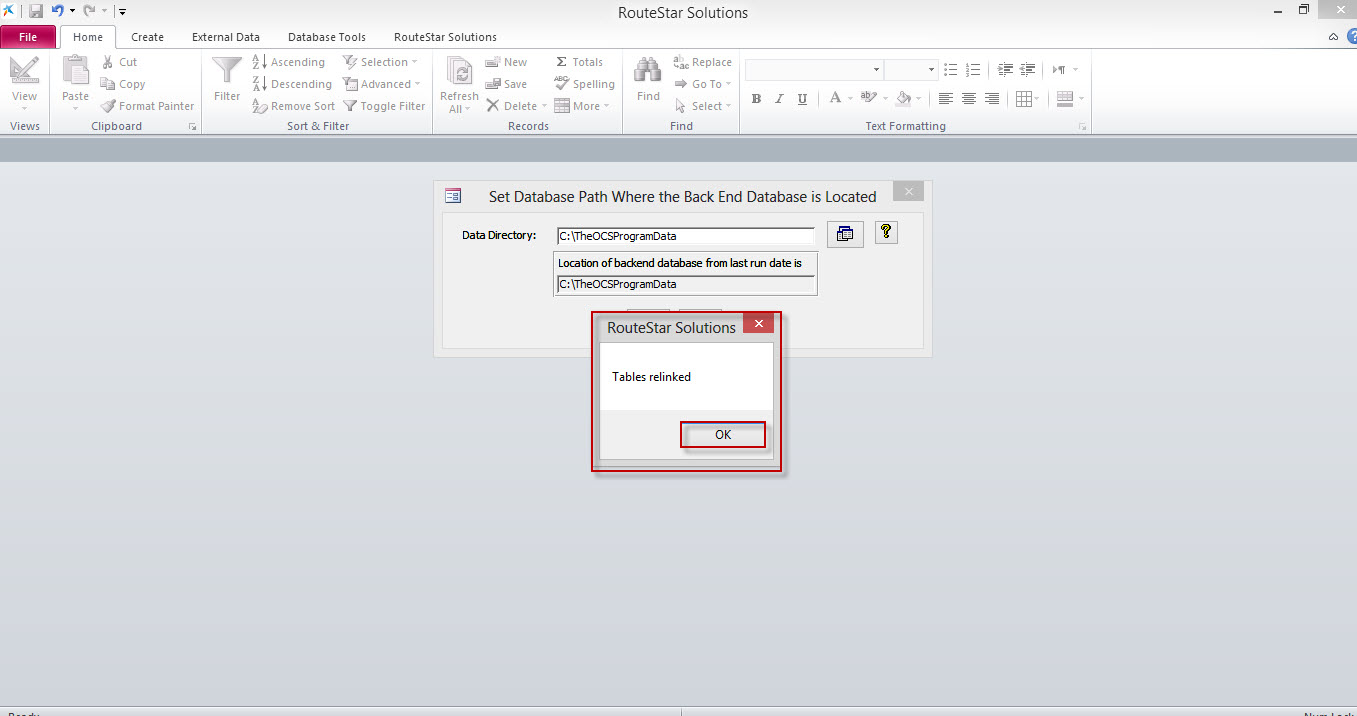Image resolution: width=1357 pixels, height=716 pixels.
Task: Toggle Underline formatting
Action: tap(803, 99)
